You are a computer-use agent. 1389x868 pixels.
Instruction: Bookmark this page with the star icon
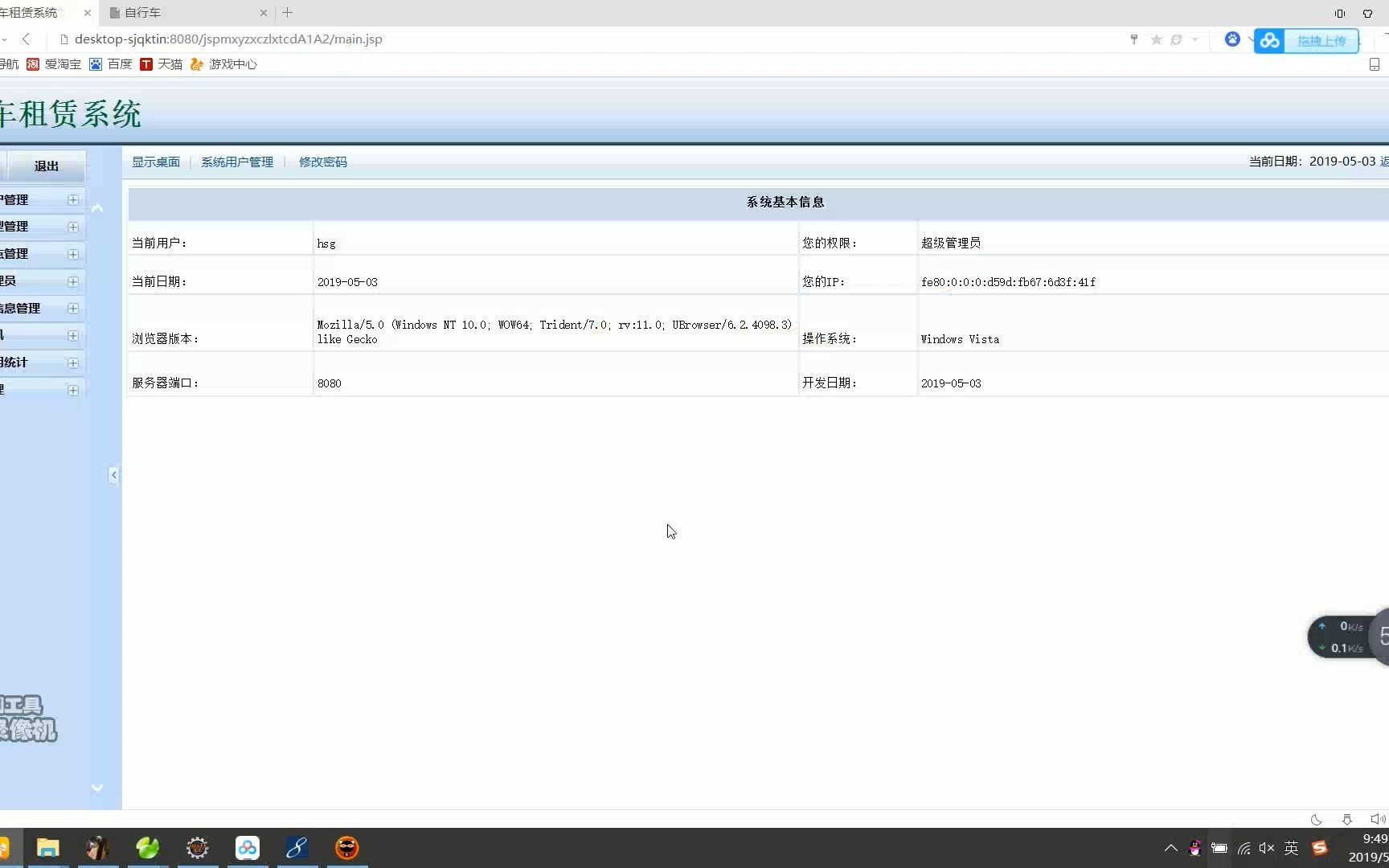(x=1157, y=39)
